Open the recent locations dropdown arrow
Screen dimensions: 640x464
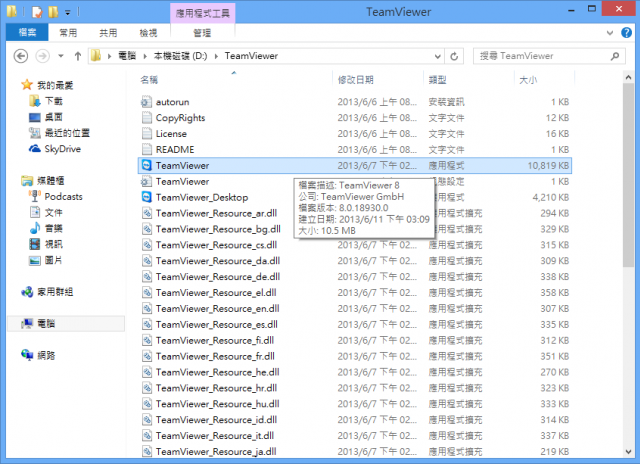click(x=61, y=56)
